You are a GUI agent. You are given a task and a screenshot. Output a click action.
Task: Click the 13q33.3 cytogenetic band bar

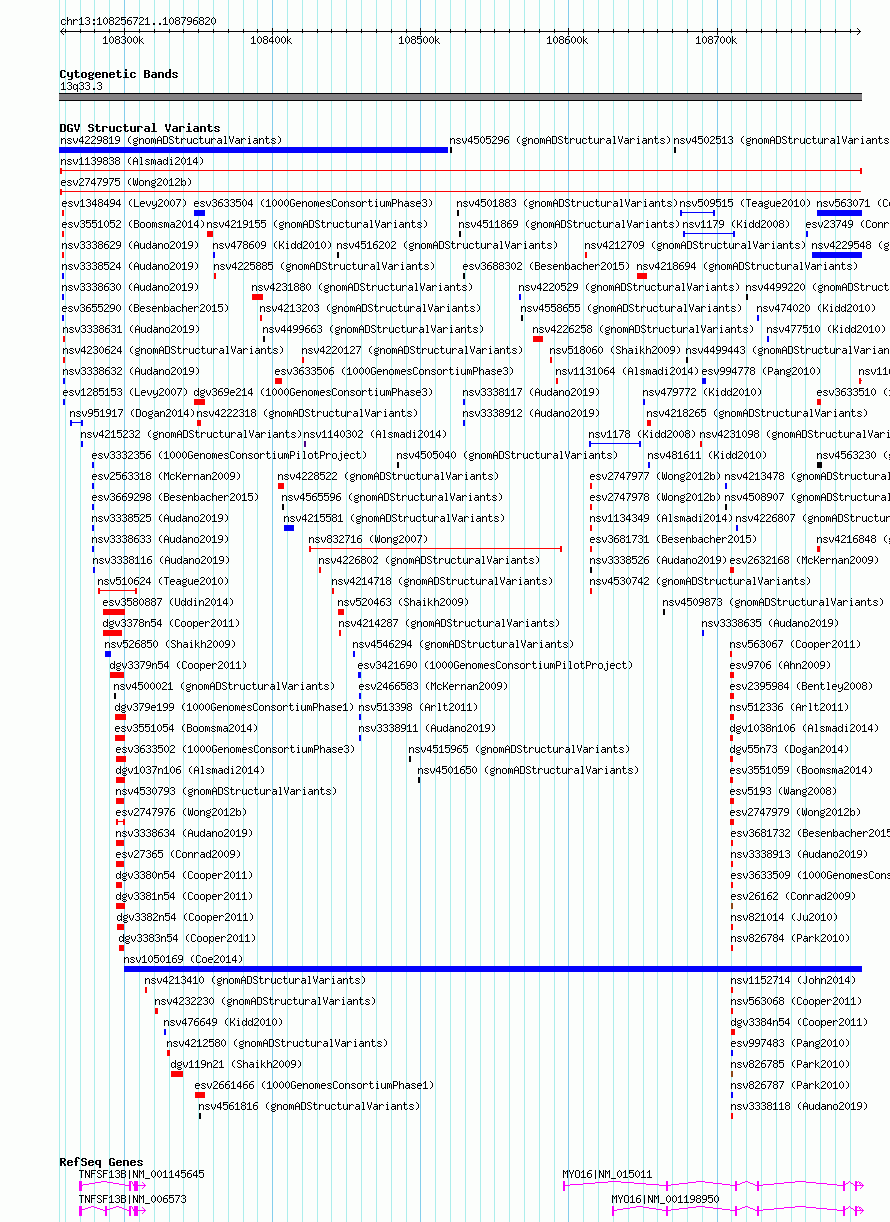click(460, 97)
